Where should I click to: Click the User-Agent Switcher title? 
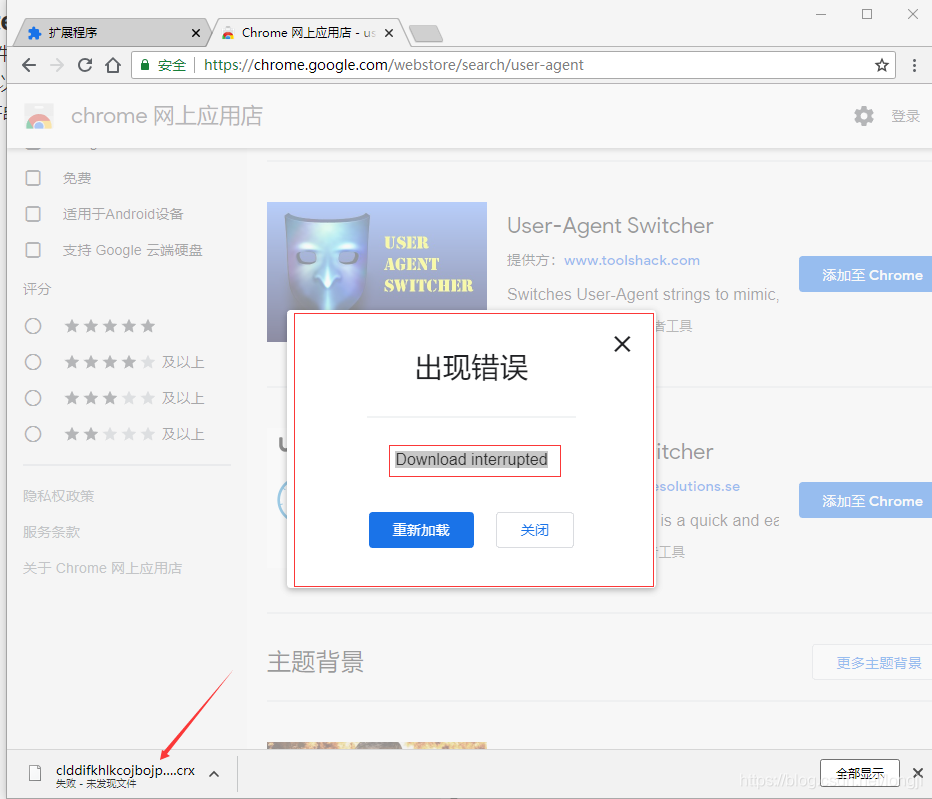pyautogui.click(x=610, y=226)
